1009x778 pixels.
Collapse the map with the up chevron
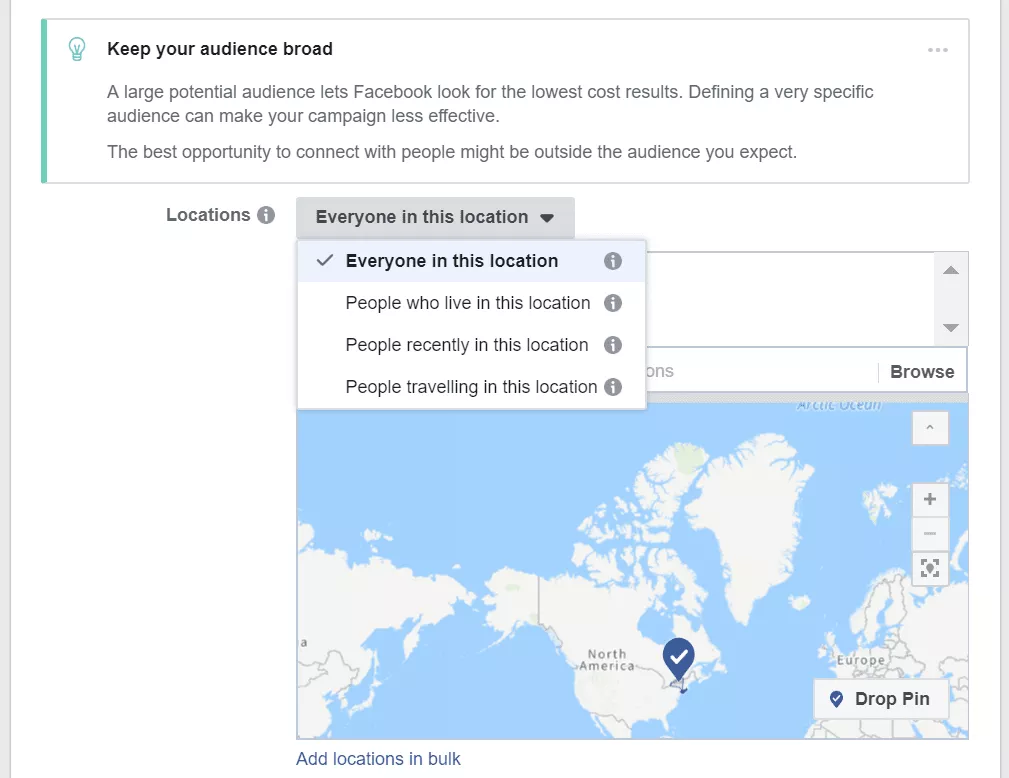tap(930, 428)
